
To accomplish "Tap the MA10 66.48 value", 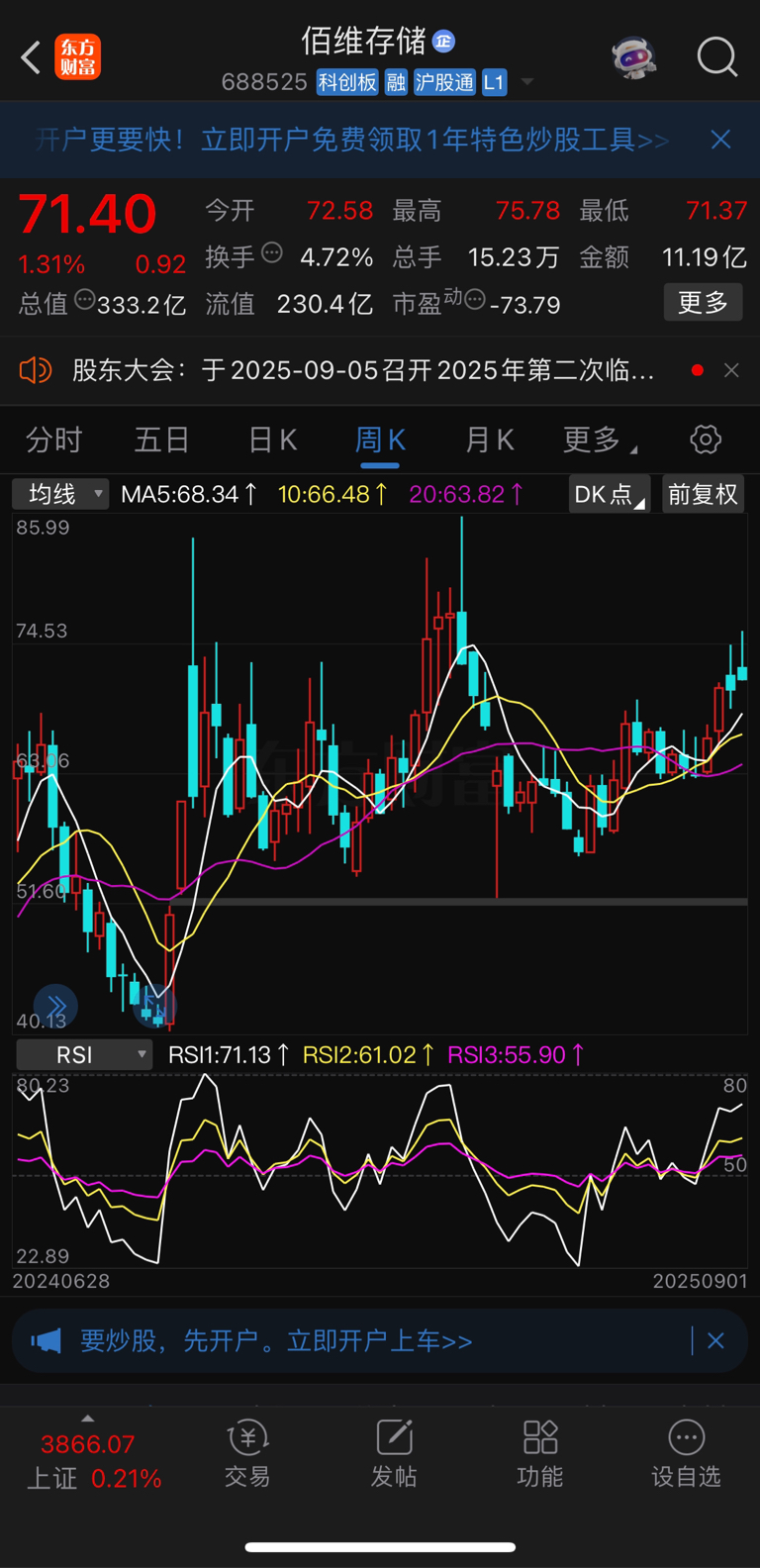I will coord(332,494).
